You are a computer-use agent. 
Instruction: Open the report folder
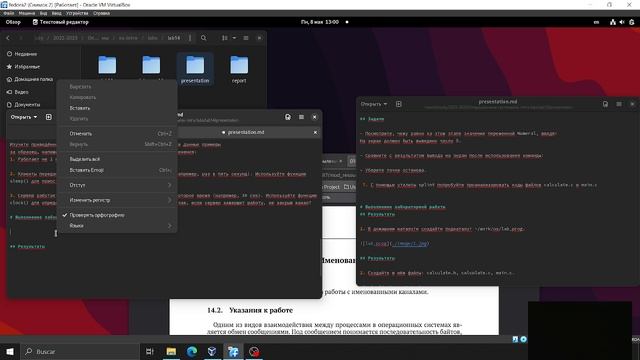tap(239, 69)
